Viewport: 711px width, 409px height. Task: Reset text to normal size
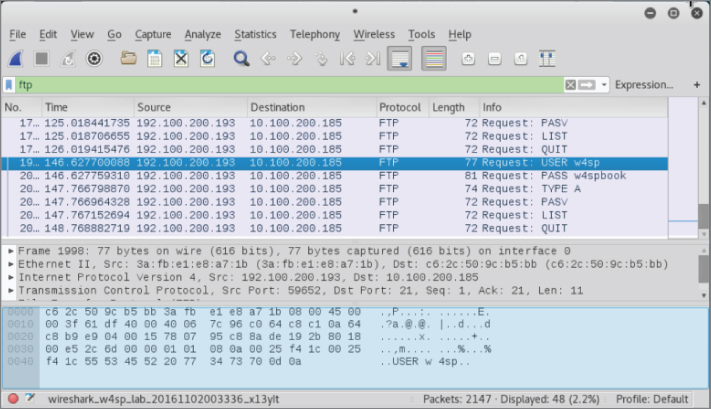coord(521,58)
